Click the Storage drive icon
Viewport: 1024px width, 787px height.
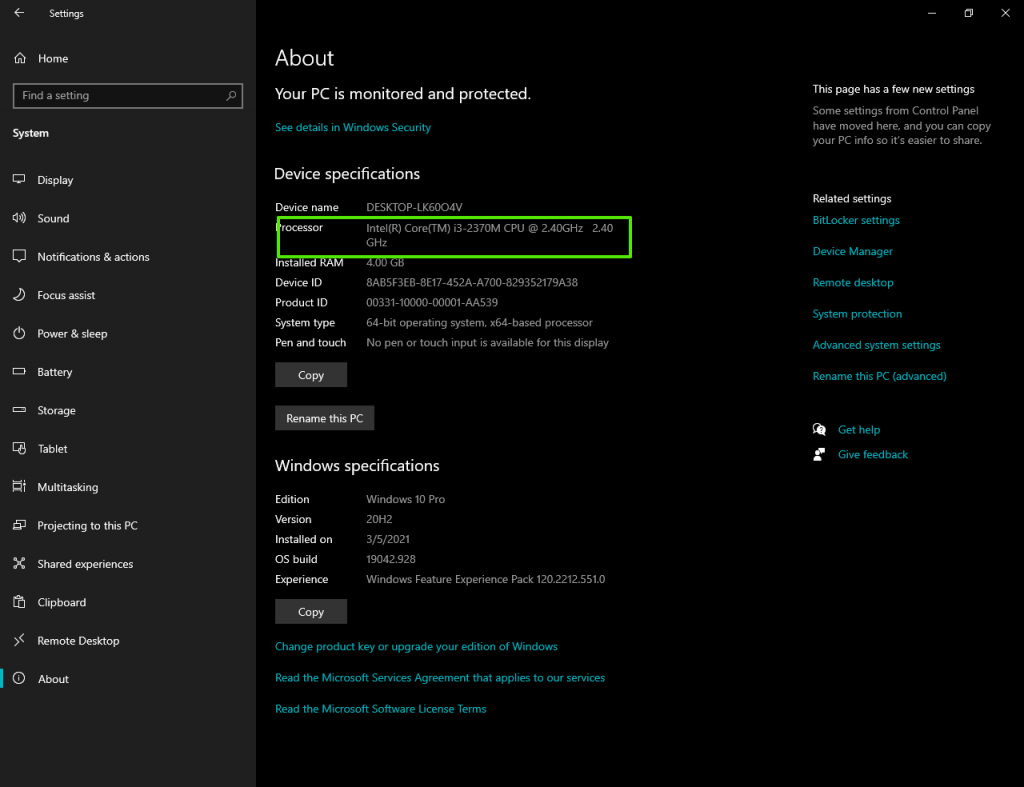20,410
